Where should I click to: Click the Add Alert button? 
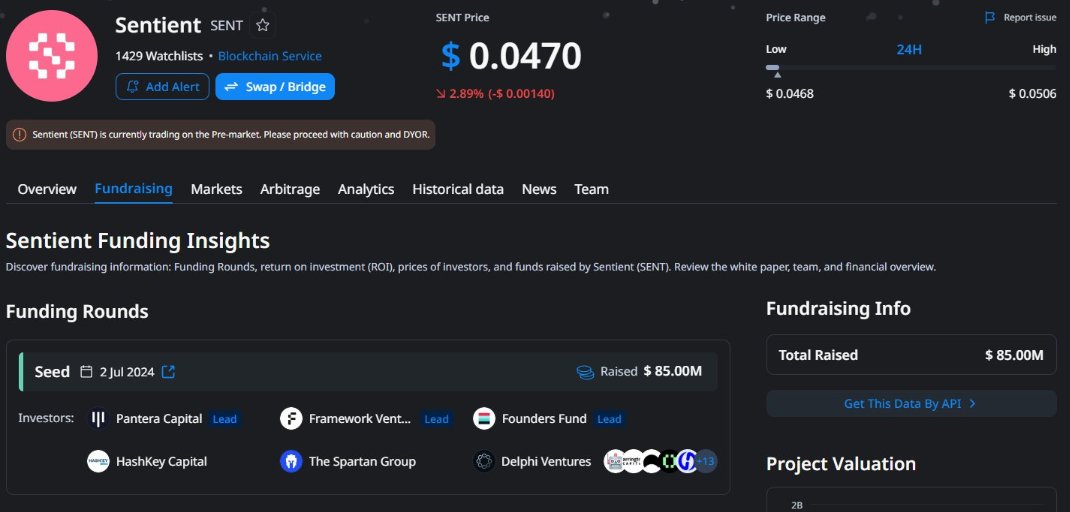(x=162, y=87)
